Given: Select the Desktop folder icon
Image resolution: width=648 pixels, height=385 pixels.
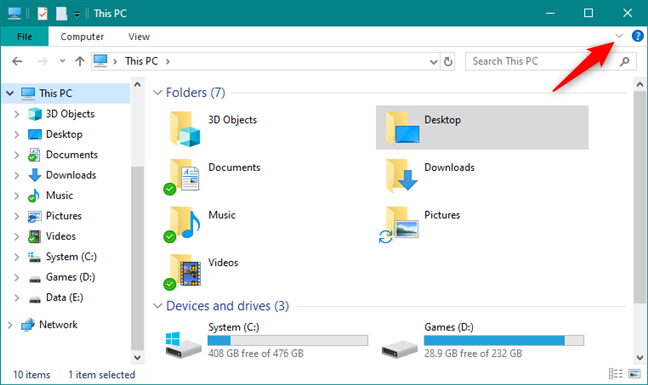Looking at the screenshot, I should [x=402, y=128].
